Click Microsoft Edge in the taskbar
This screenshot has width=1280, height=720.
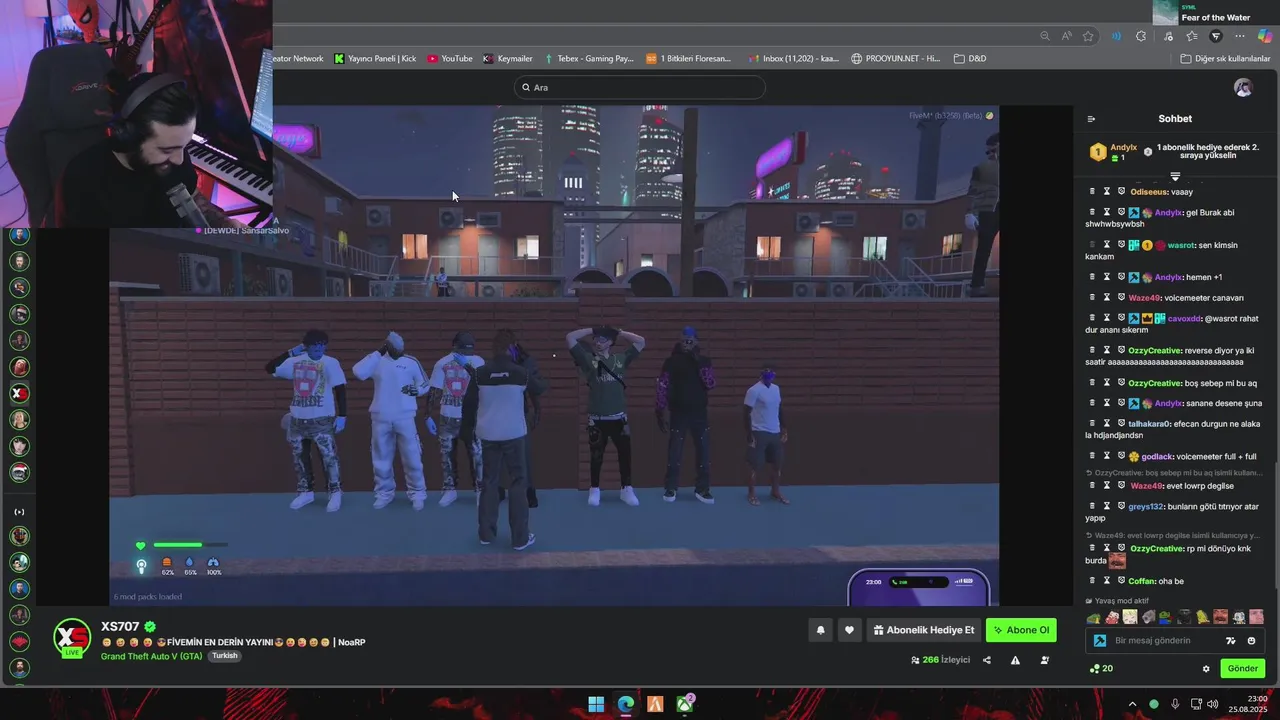click(626, 704)
